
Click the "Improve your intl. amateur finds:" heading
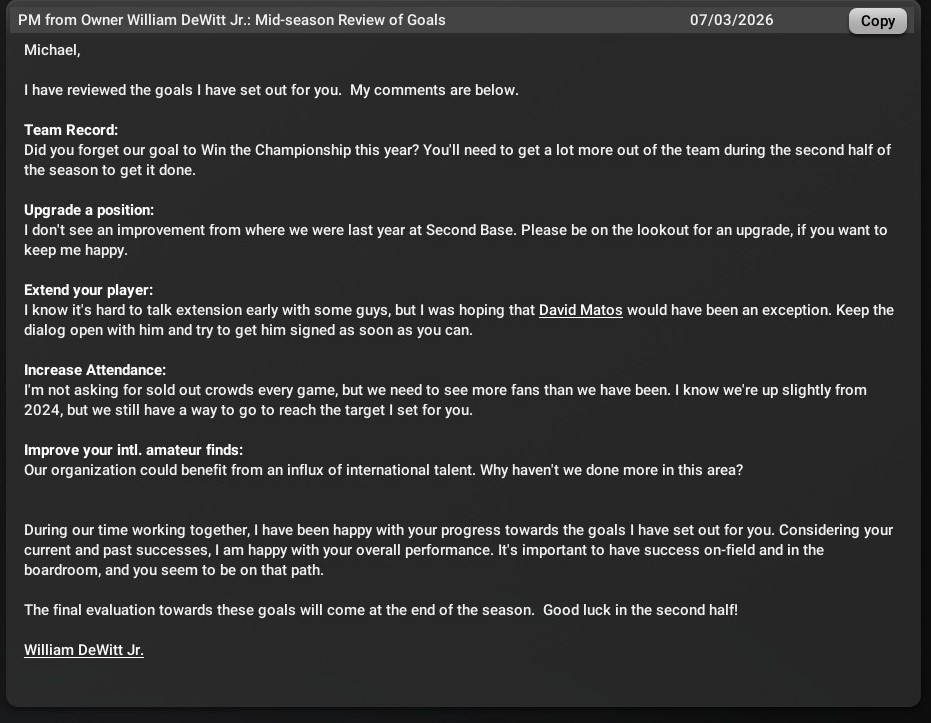tap(133, 450)
